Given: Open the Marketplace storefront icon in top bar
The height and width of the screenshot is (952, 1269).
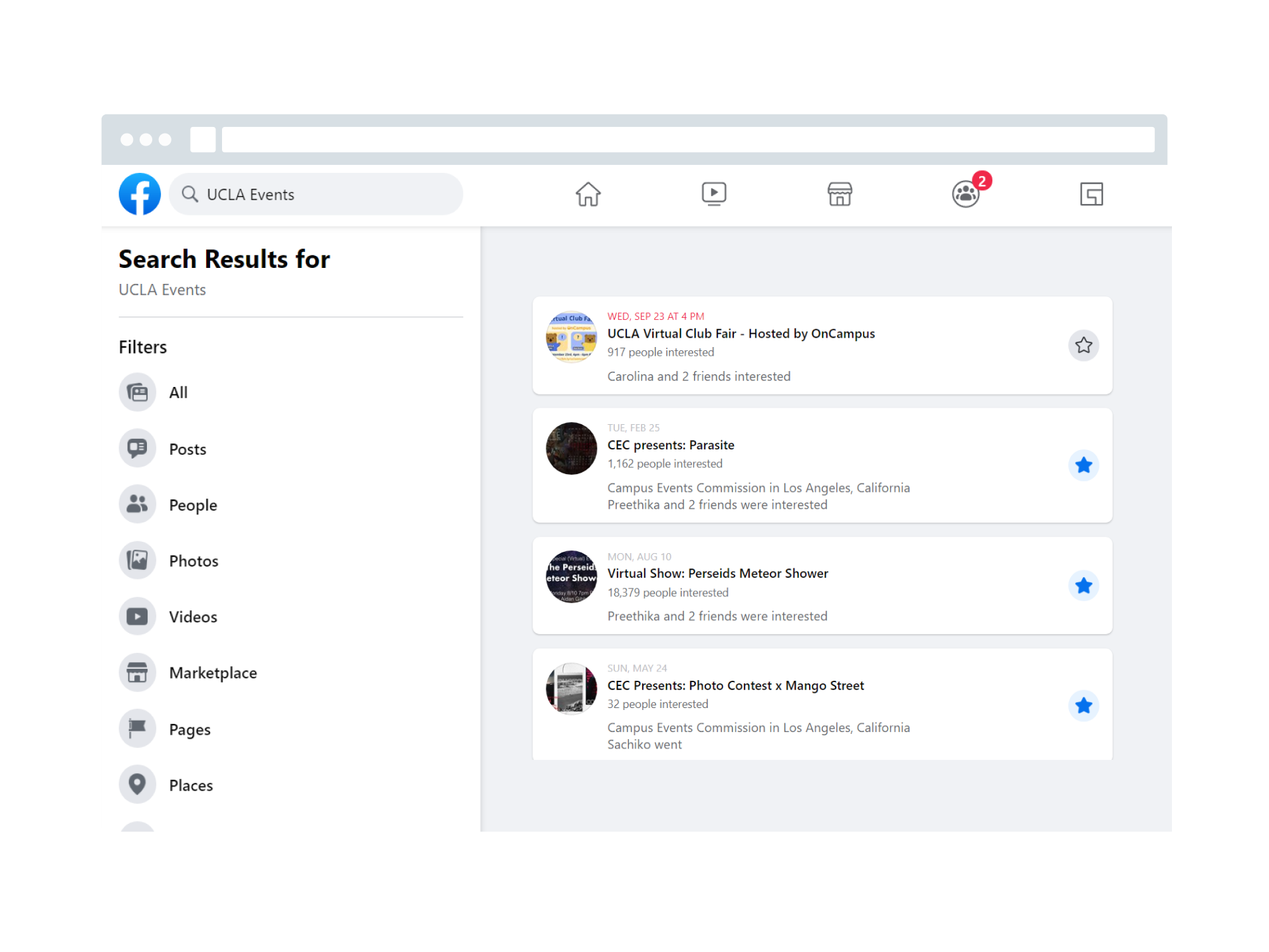Looking at the screenshot, I should [x=840, y=194].
